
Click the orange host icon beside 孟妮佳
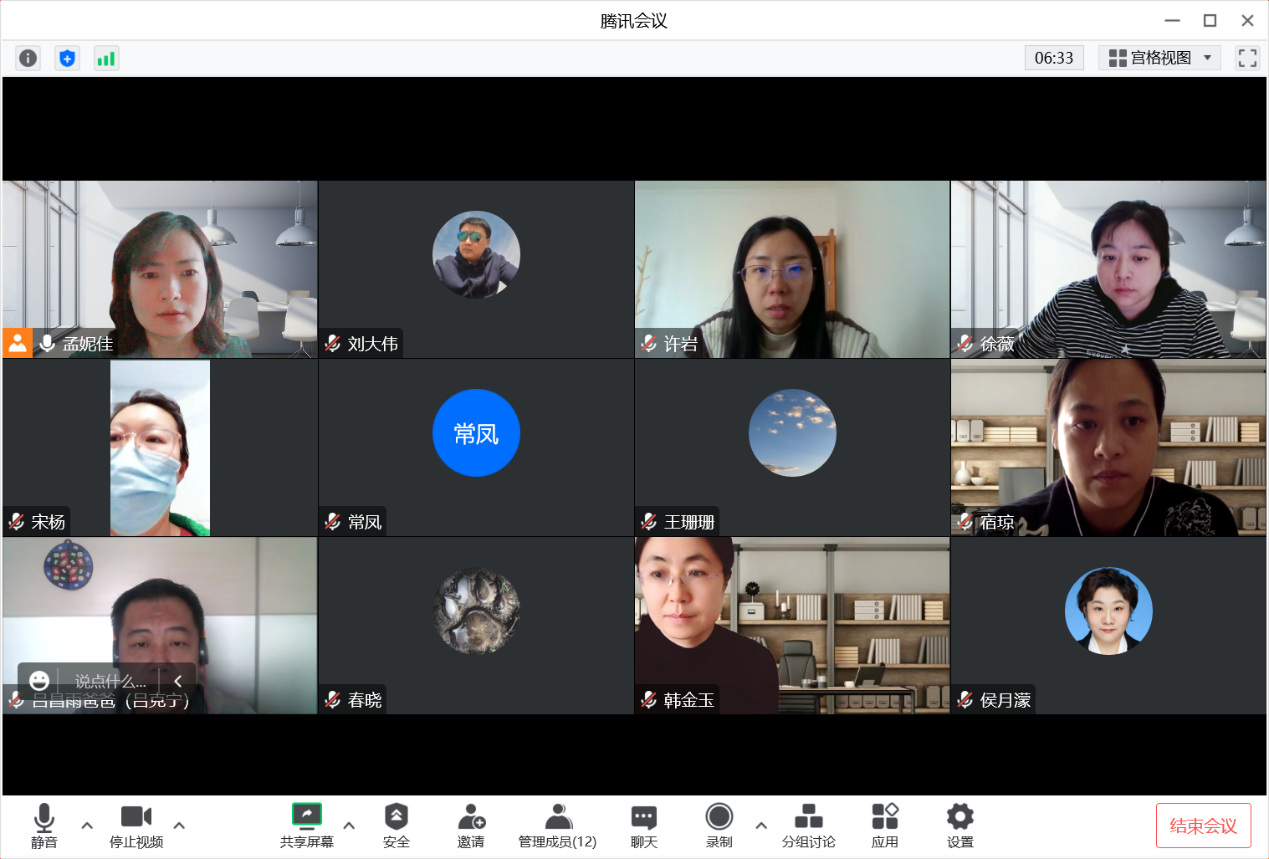(x=17, y=343)
